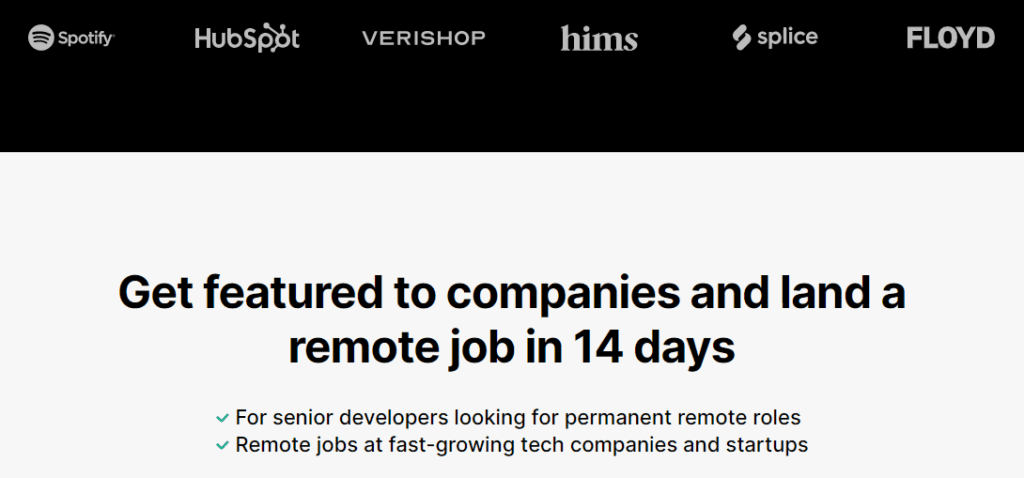The width and height of the screenshot is (1024, 478).
Task: Select the 'For senior developers looking' sentence
Action: (518, 417)
